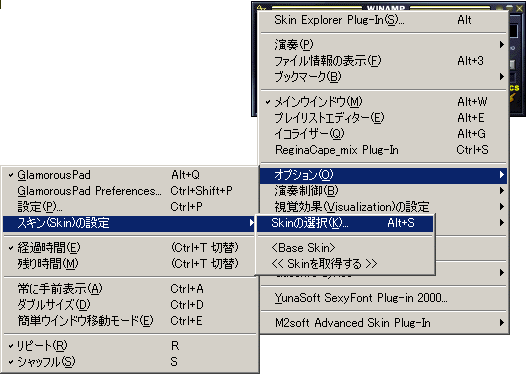This screenshot has width=526, height=376.
Task: Expand 演奏(P) submenu arrow
Action: (x=502, y=44)
